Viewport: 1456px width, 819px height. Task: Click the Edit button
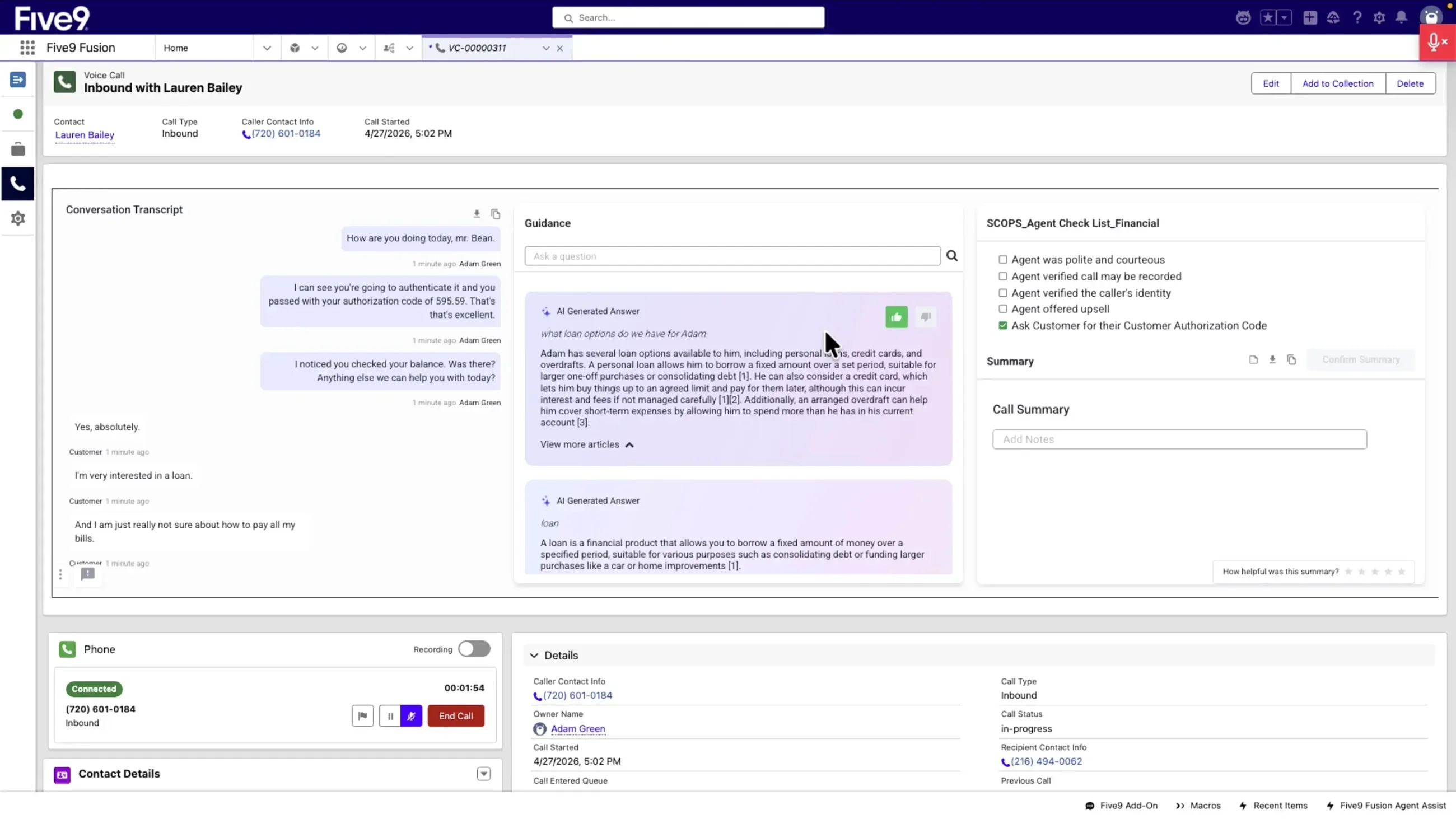1271,83
